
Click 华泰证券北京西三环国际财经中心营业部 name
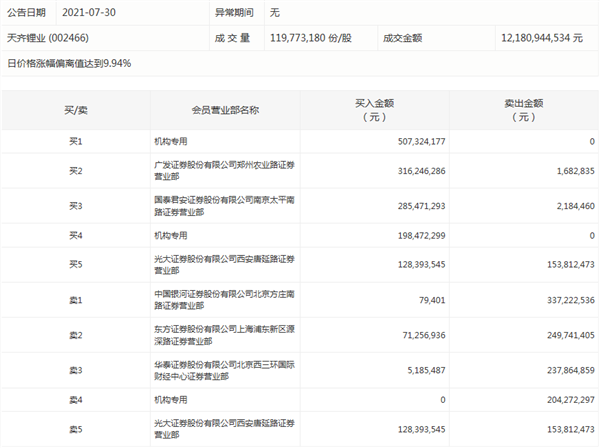pyautogui.click(x=225, y=370)
